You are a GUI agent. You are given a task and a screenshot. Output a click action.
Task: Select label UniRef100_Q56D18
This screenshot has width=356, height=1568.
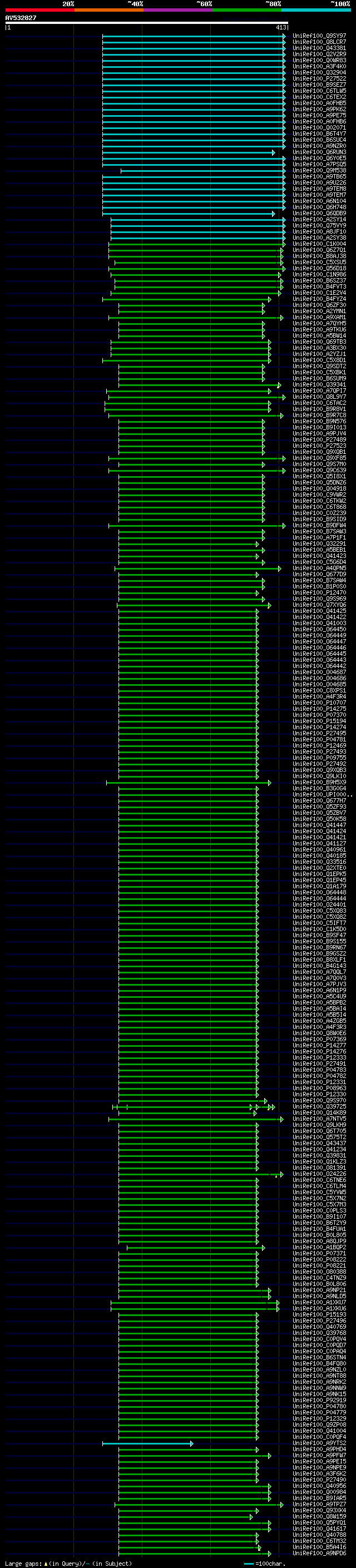[319, 269]
